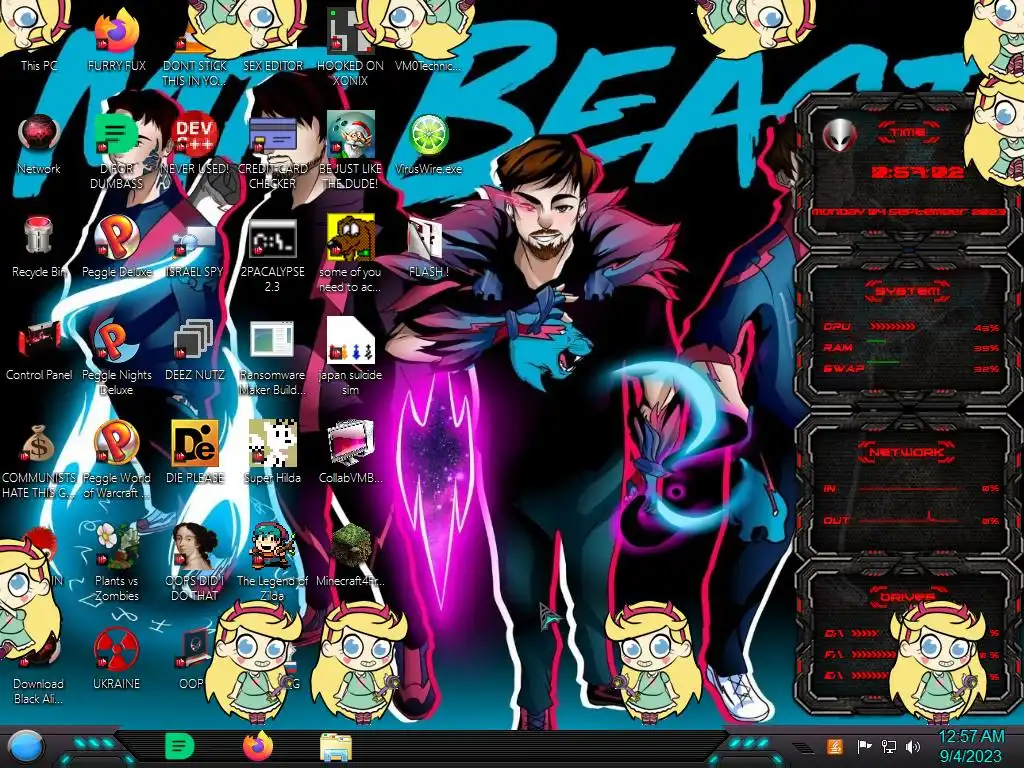Screen dimensions: 1024x768
Task: Open CollabVMB... monitor icon
Action: coord(350,452)
